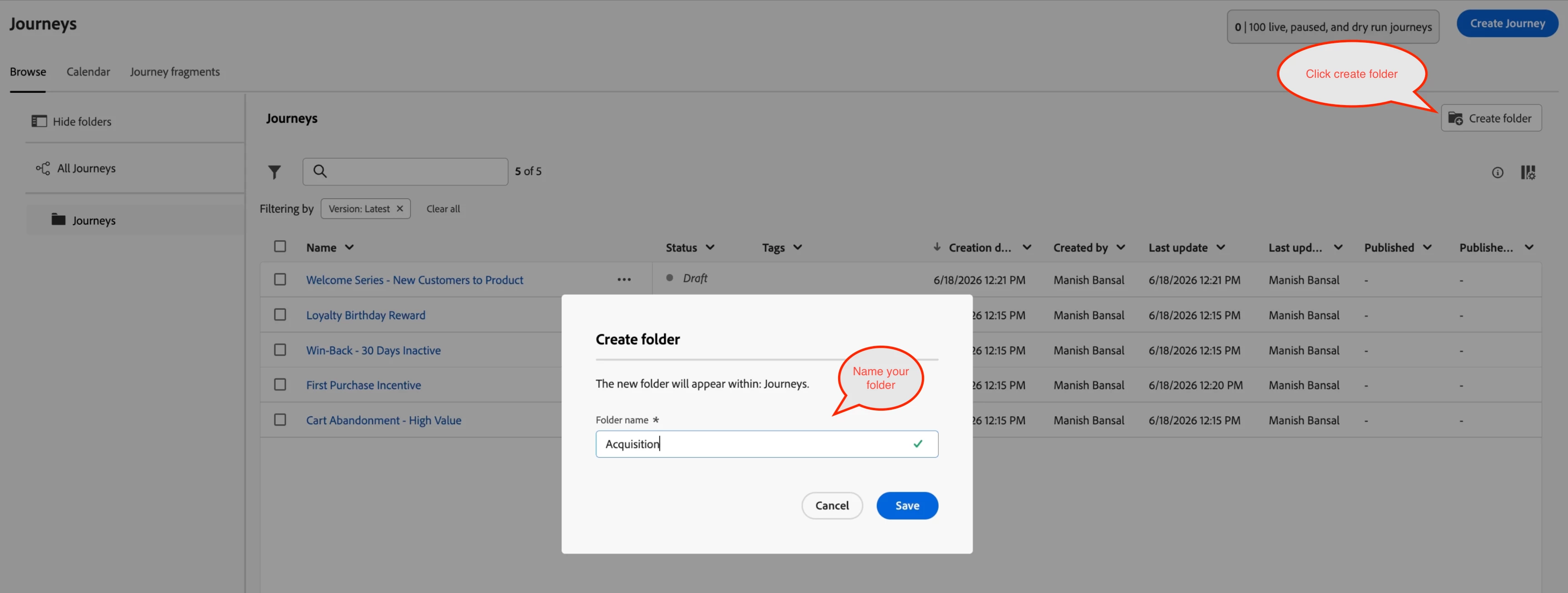Open the Journey fragments tab
This screenshot has height=593, width=1568.
pyautogui.click(x=175, y=72)
